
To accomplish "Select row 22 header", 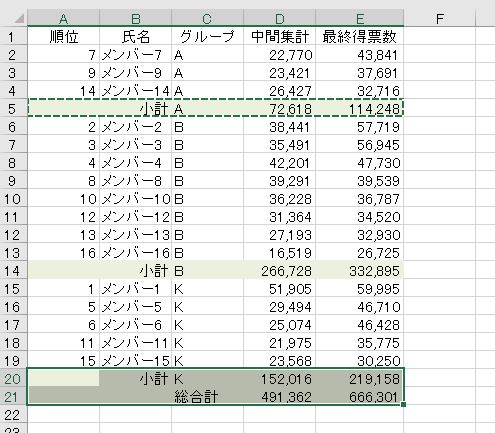I will point(13,415).
